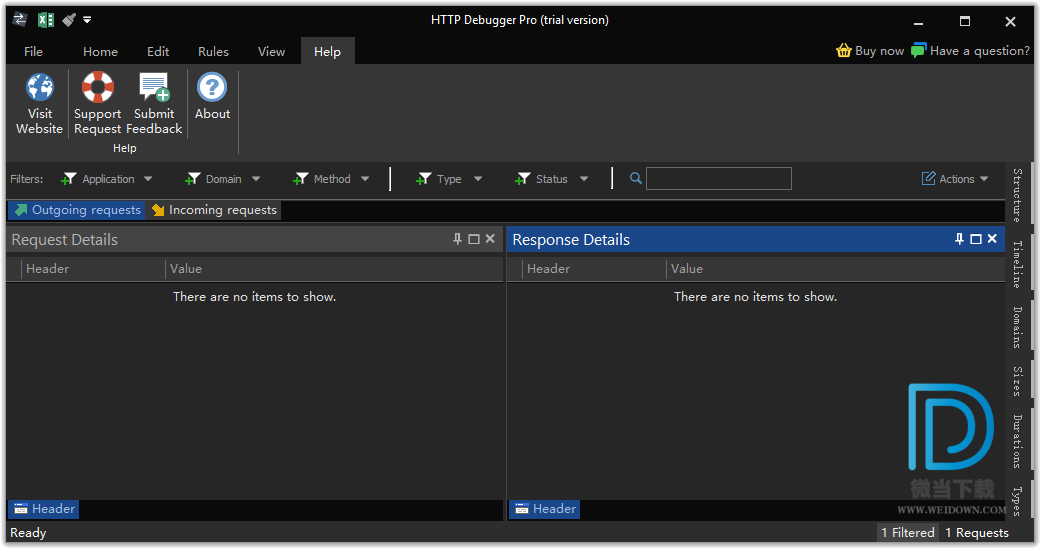Screen dimensions: 1040x548
Task: Sort by Value column in Request Details
Action: tap(334, 269)
